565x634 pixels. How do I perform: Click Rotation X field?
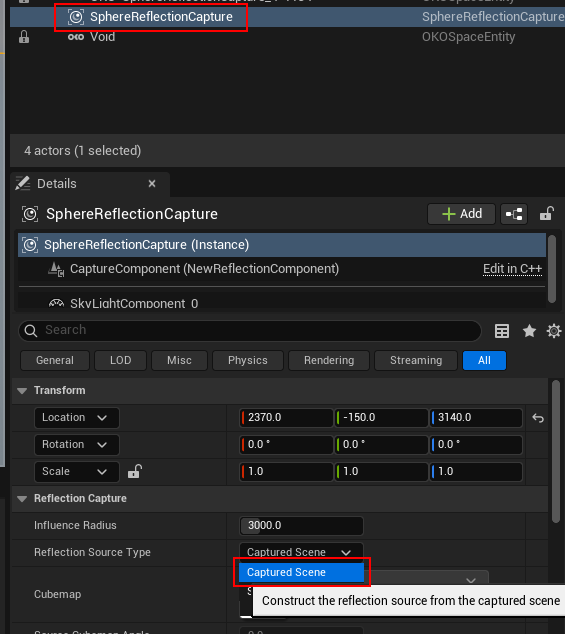point(286,445)
